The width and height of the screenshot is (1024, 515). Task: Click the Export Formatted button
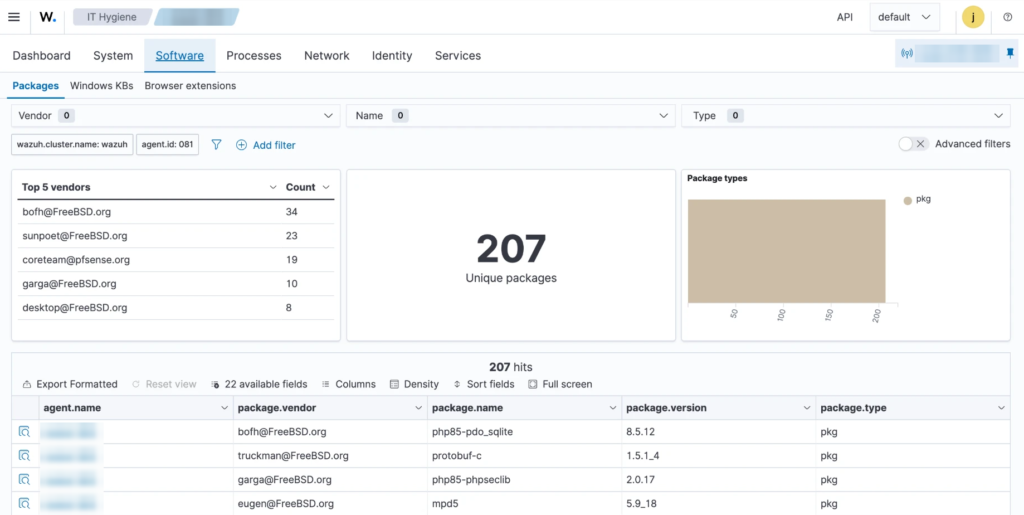pos(70,384)
